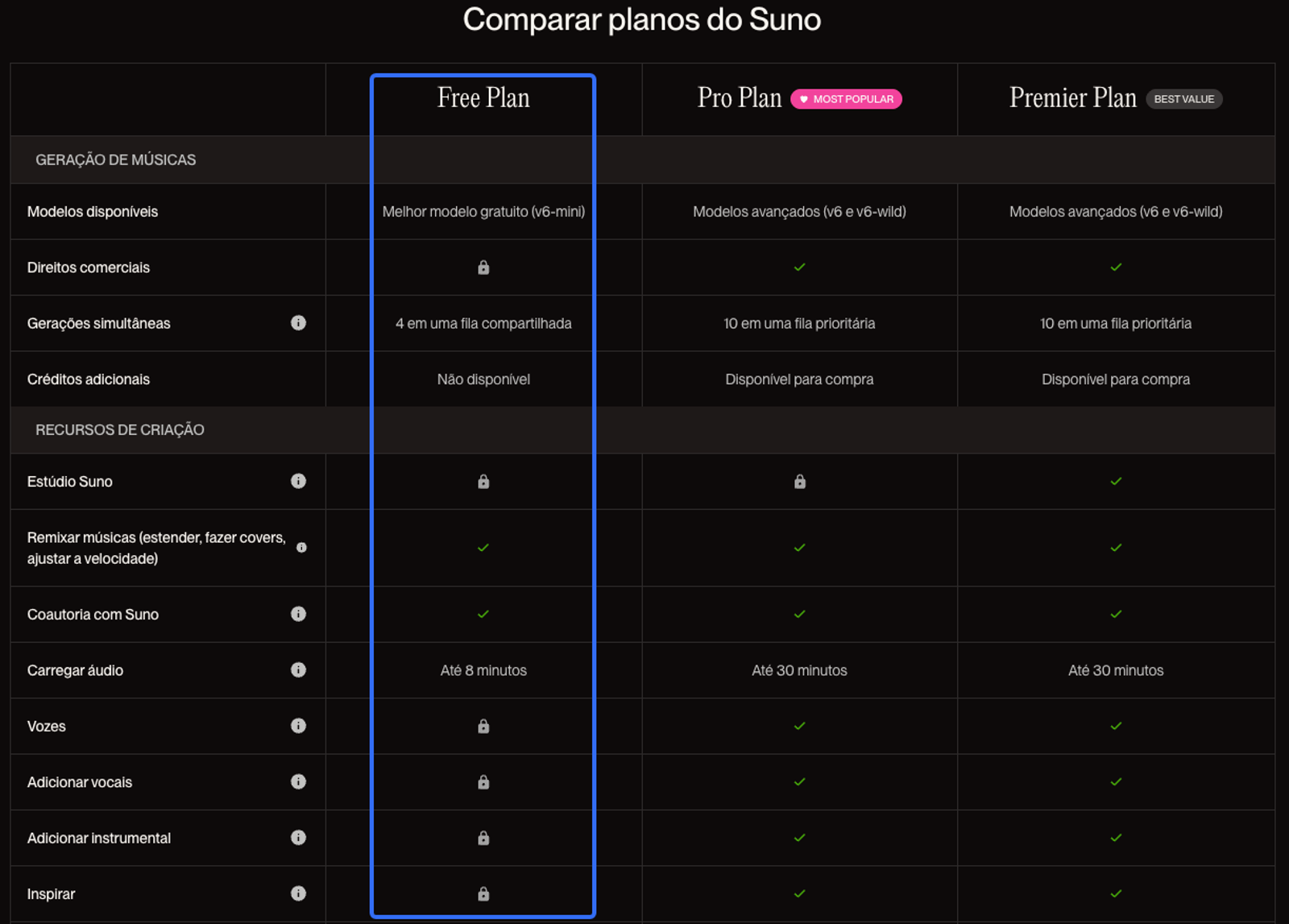Click Premier Plan checkmark in Vozes row
Image resolution: width=1289 pixels, height=924 pixels.
tap(1116, 727)
